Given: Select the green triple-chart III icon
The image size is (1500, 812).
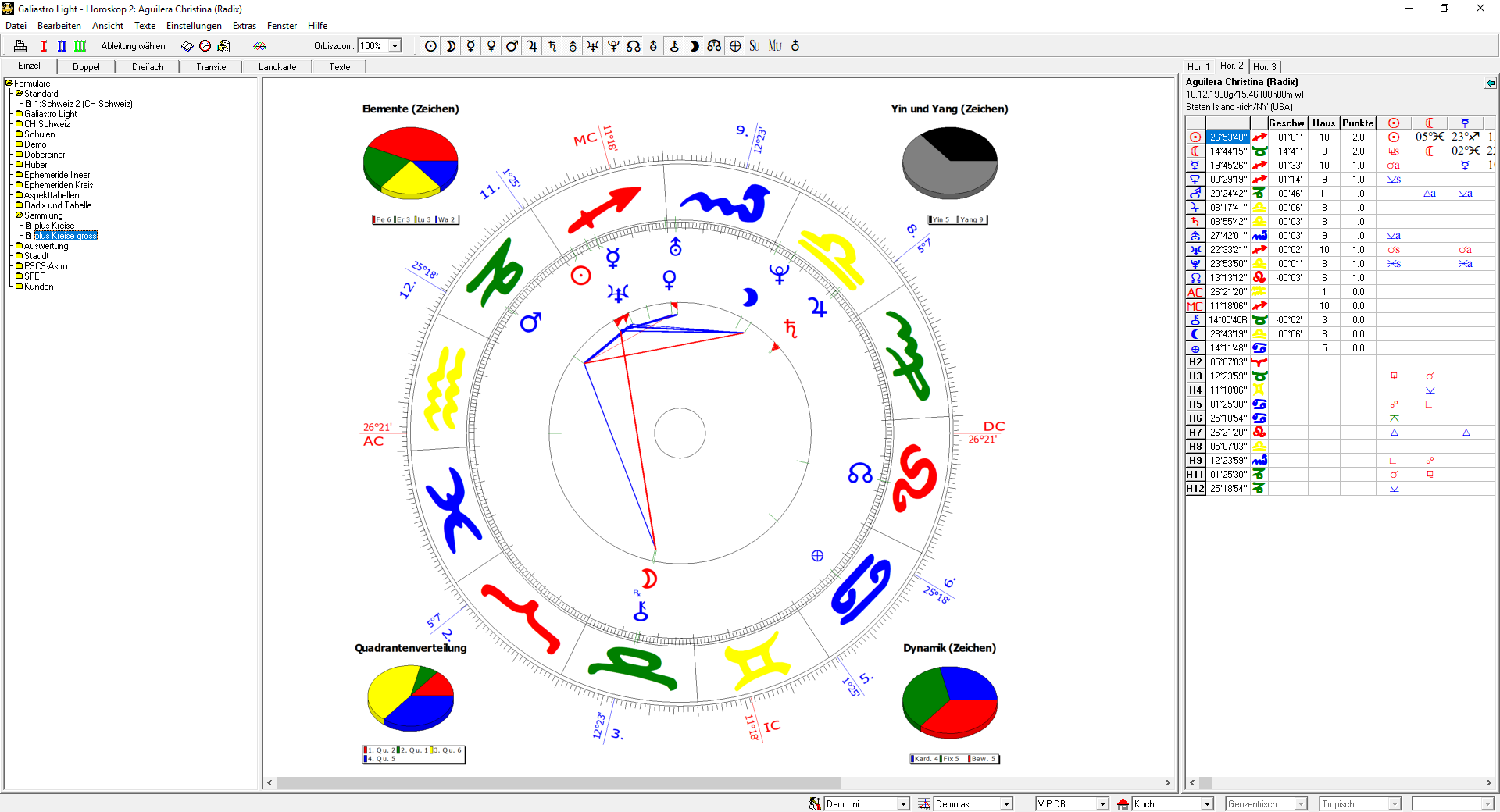Looking at the screenshot, I should tap(80, 46).
